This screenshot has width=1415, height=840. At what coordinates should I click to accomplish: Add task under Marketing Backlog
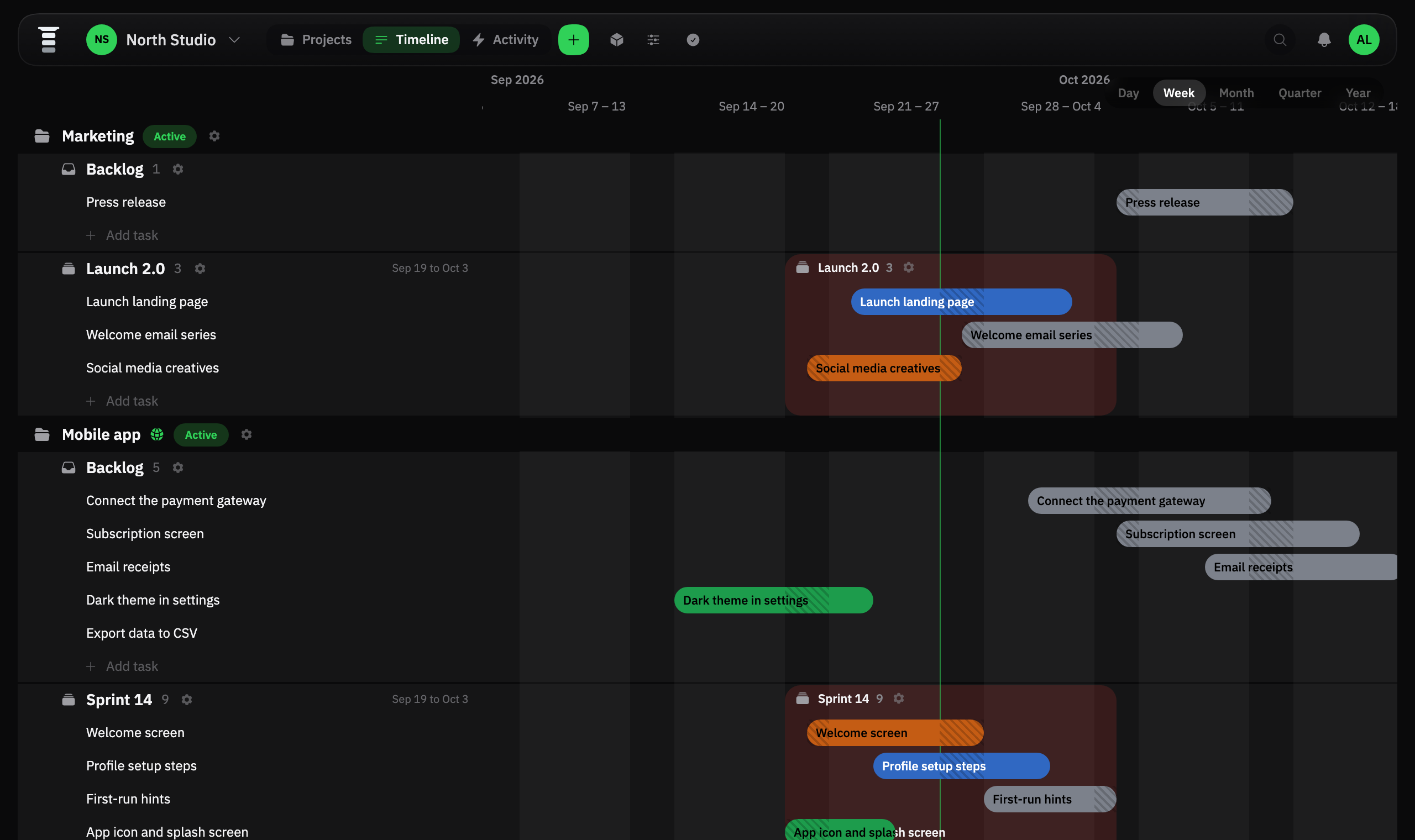point(122,235)
